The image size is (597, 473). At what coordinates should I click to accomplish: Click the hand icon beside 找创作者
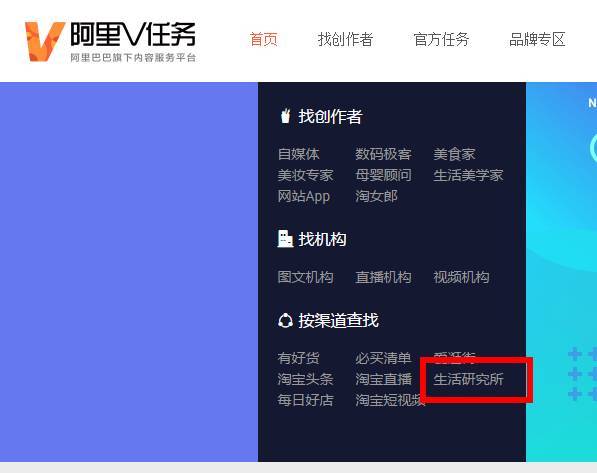coord(286,116)
